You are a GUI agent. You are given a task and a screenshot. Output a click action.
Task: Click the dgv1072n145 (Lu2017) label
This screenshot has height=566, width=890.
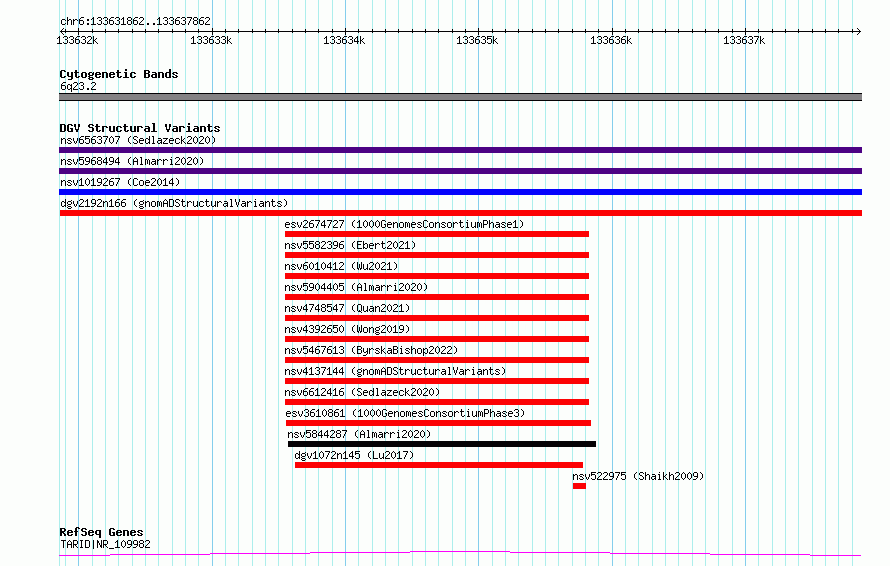[x=354, y=455]
